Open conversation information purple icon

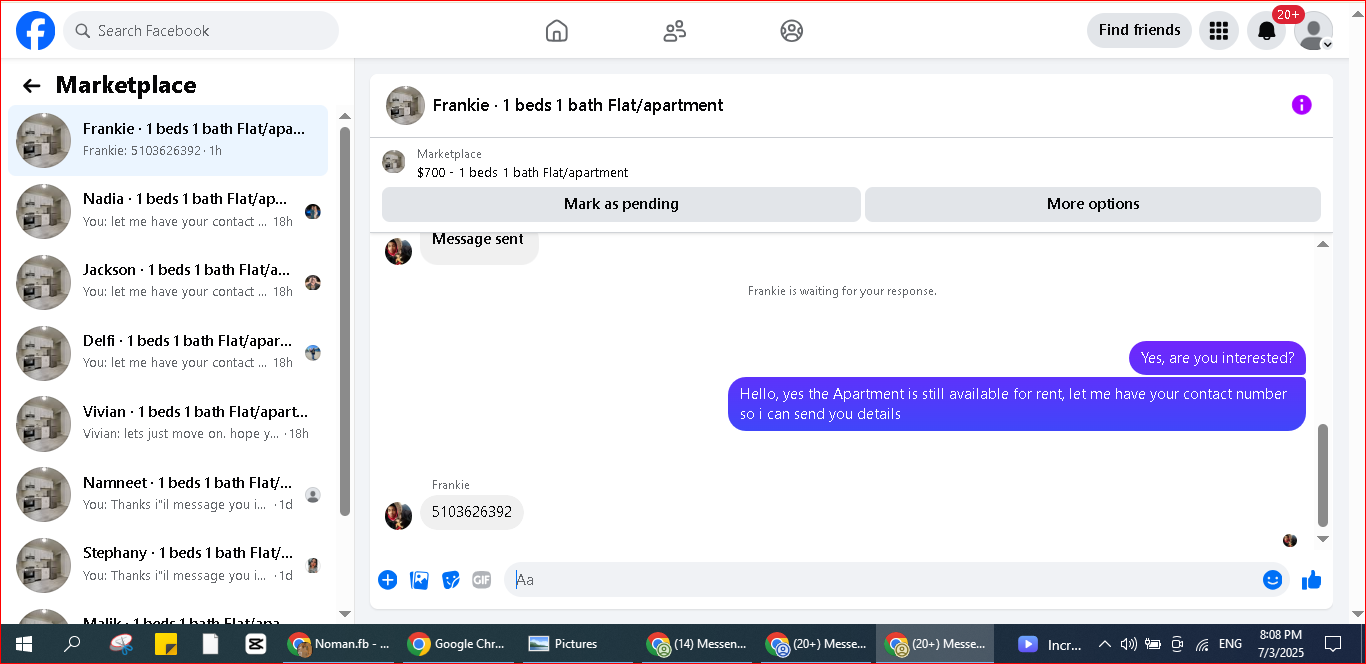[1301, 105]
